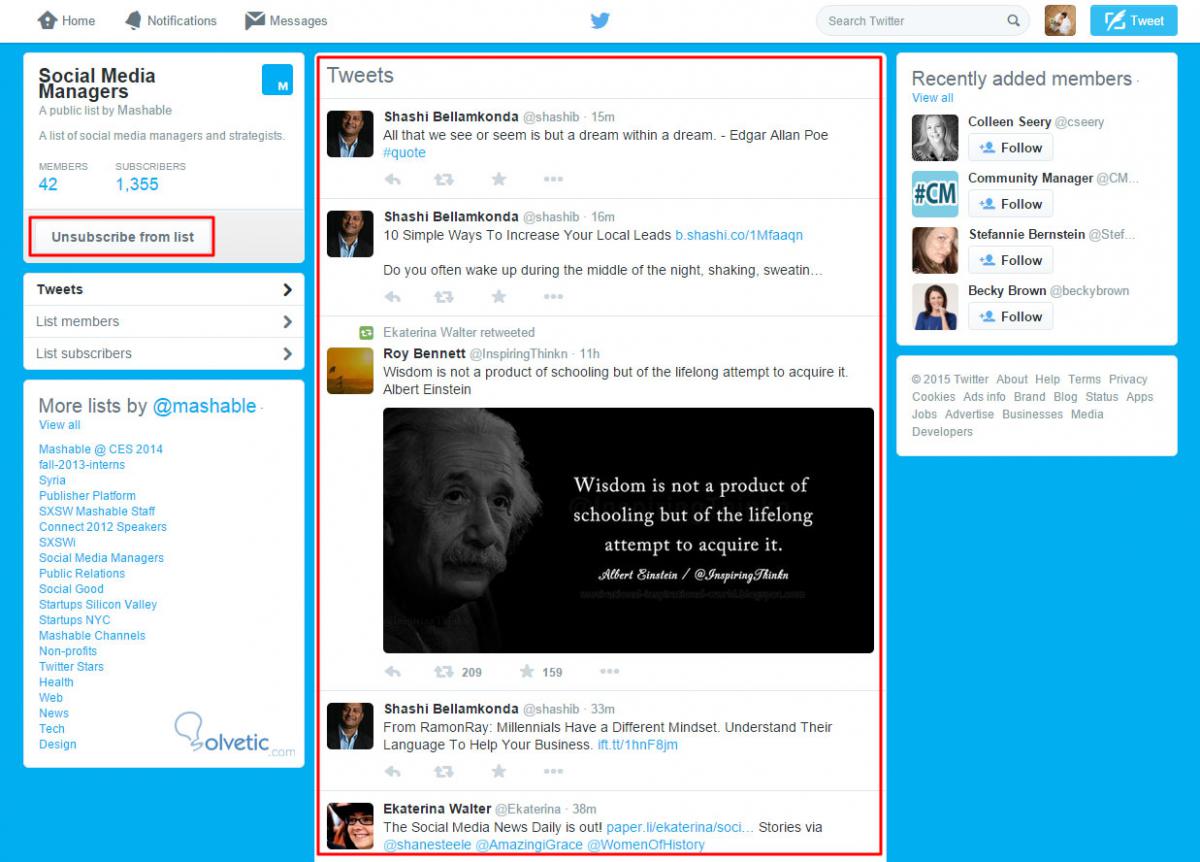Compose a new Tweet button
Screen dimensions: 1200x862
click(1134, 20)
